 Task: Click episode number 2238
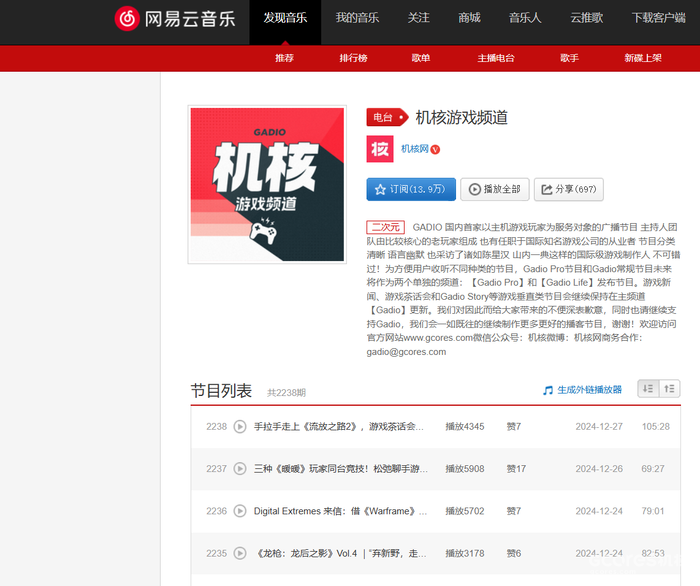point(217,427)
